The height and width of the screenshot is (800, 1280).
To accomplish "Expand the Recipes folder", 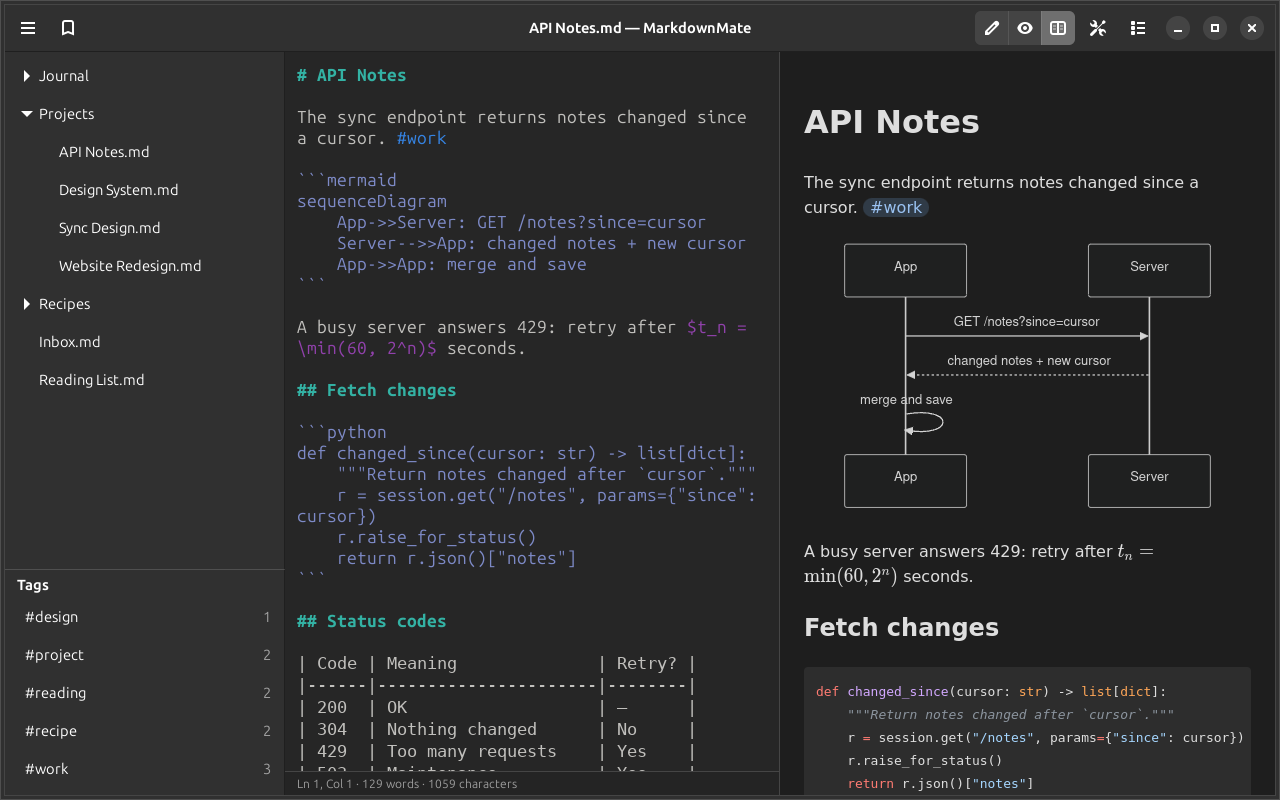I will [27, 304].
